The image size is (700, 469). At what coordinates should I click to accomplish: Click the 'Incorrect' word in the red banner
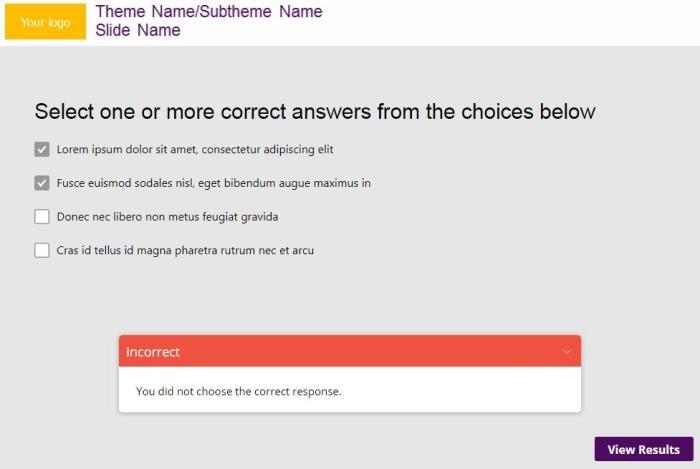tap(153, 352)
